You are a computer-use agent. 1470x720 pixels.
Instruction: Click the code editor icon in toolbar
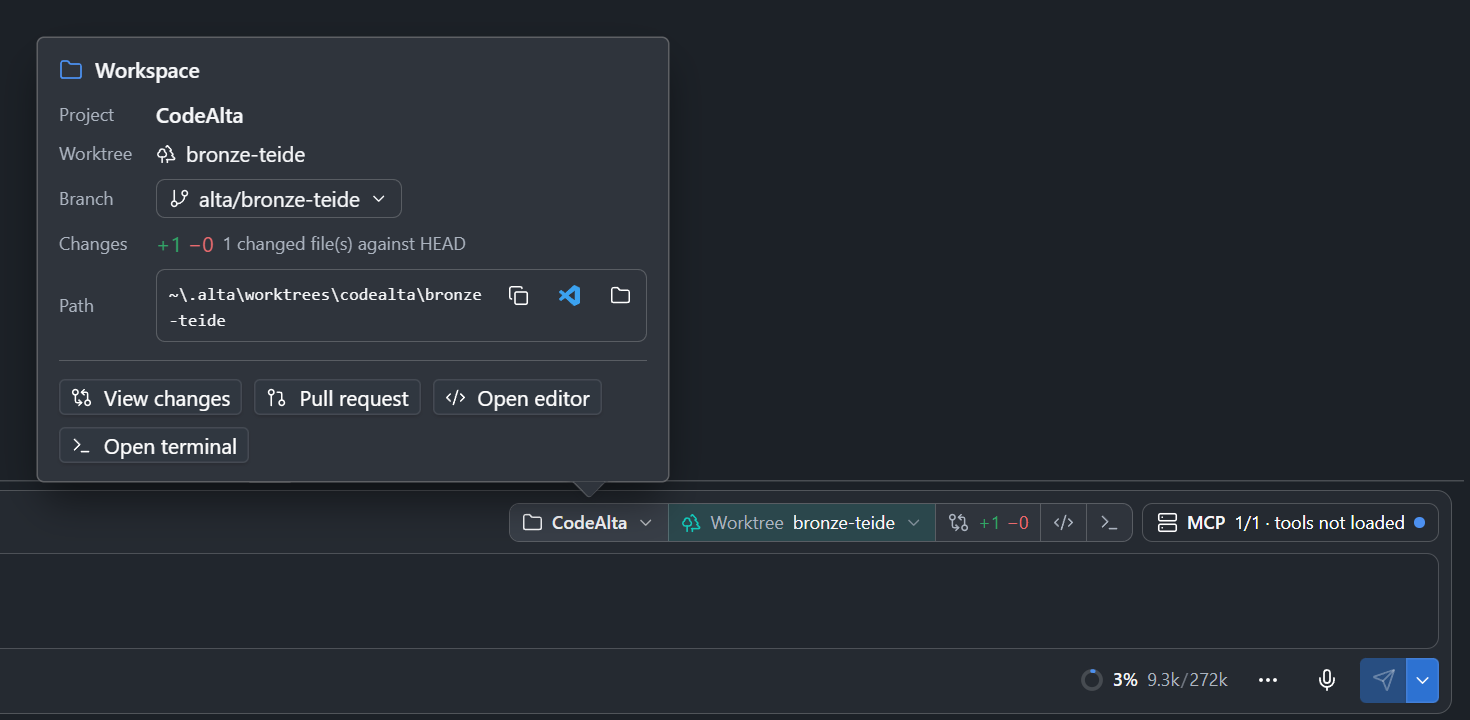coord(1064,523)
